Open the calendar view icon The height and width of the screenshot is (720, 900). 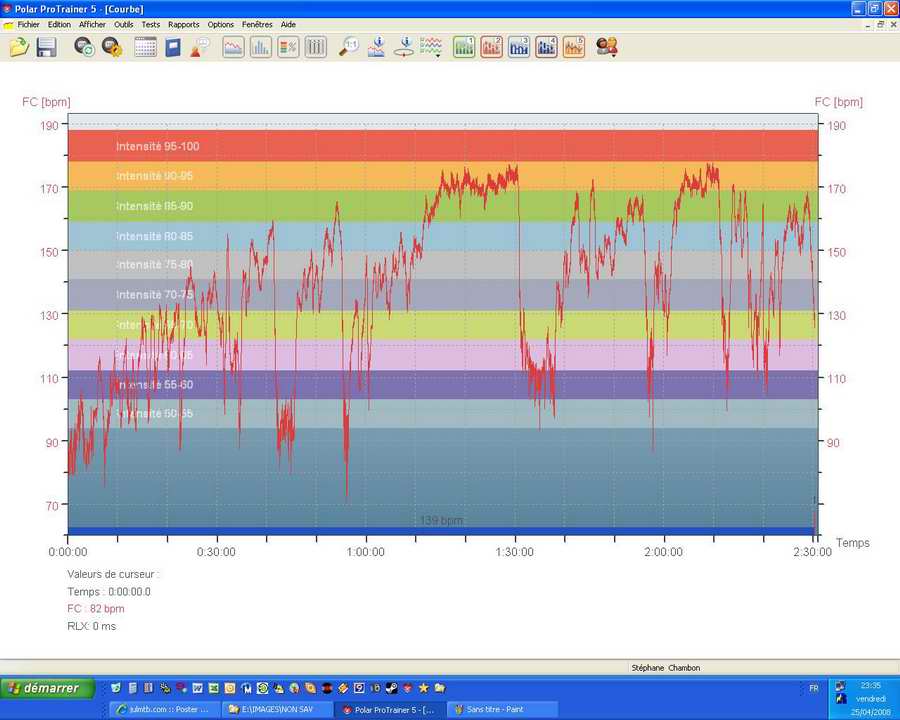145,46
